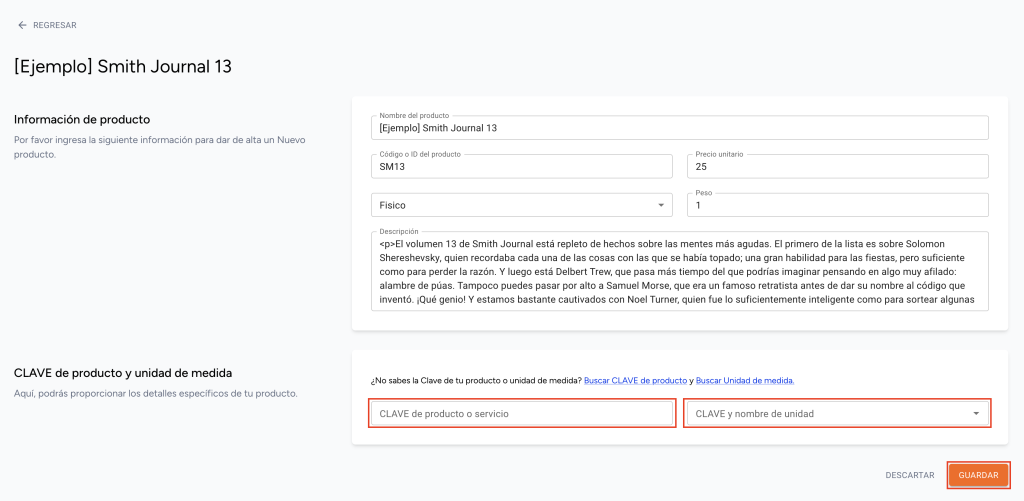
Task: Click the DESCARTAR button
Action: tap(910, 476)
